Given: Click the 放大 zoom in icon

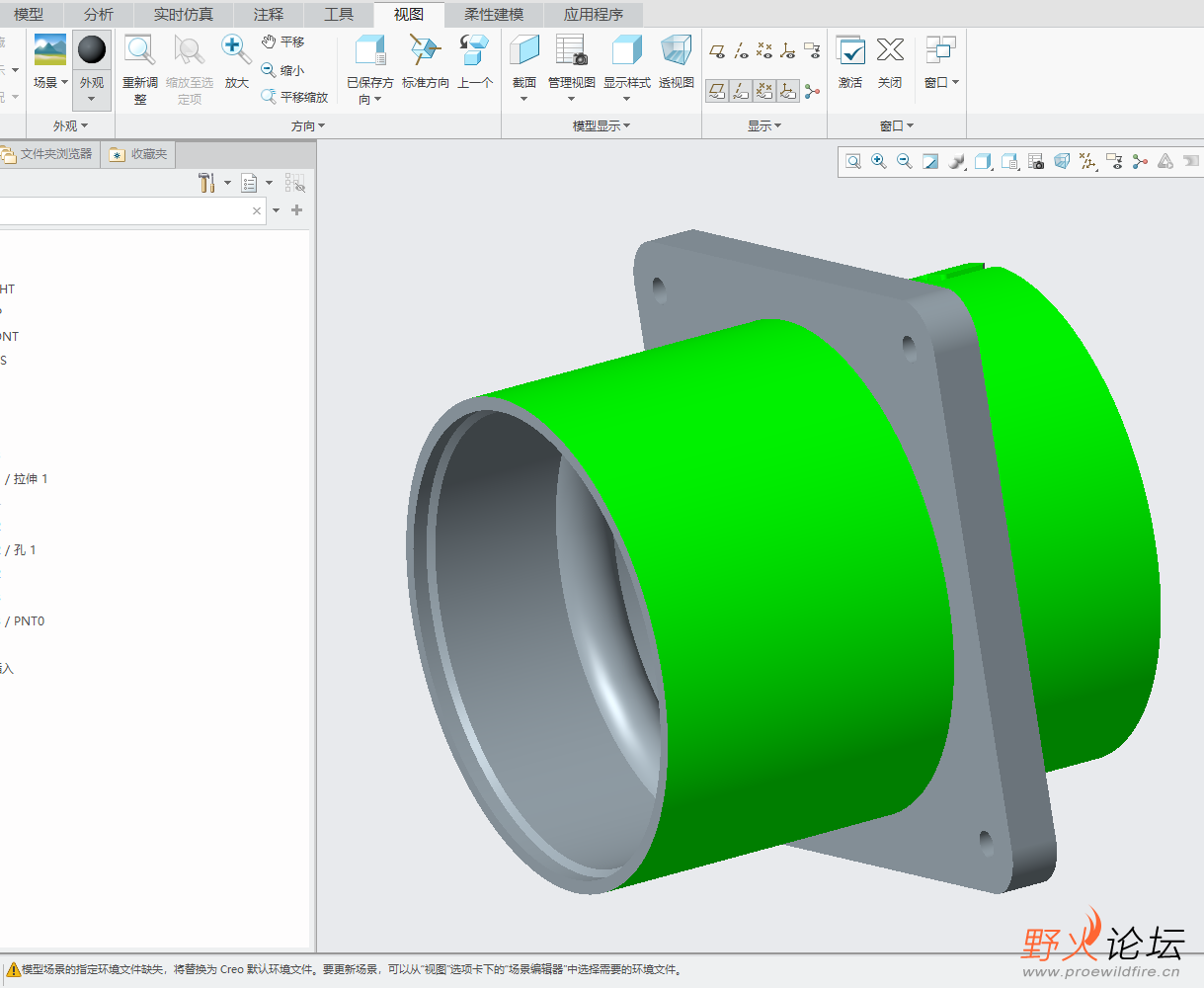Looking at the screenshot, I should tap(236, 50).
